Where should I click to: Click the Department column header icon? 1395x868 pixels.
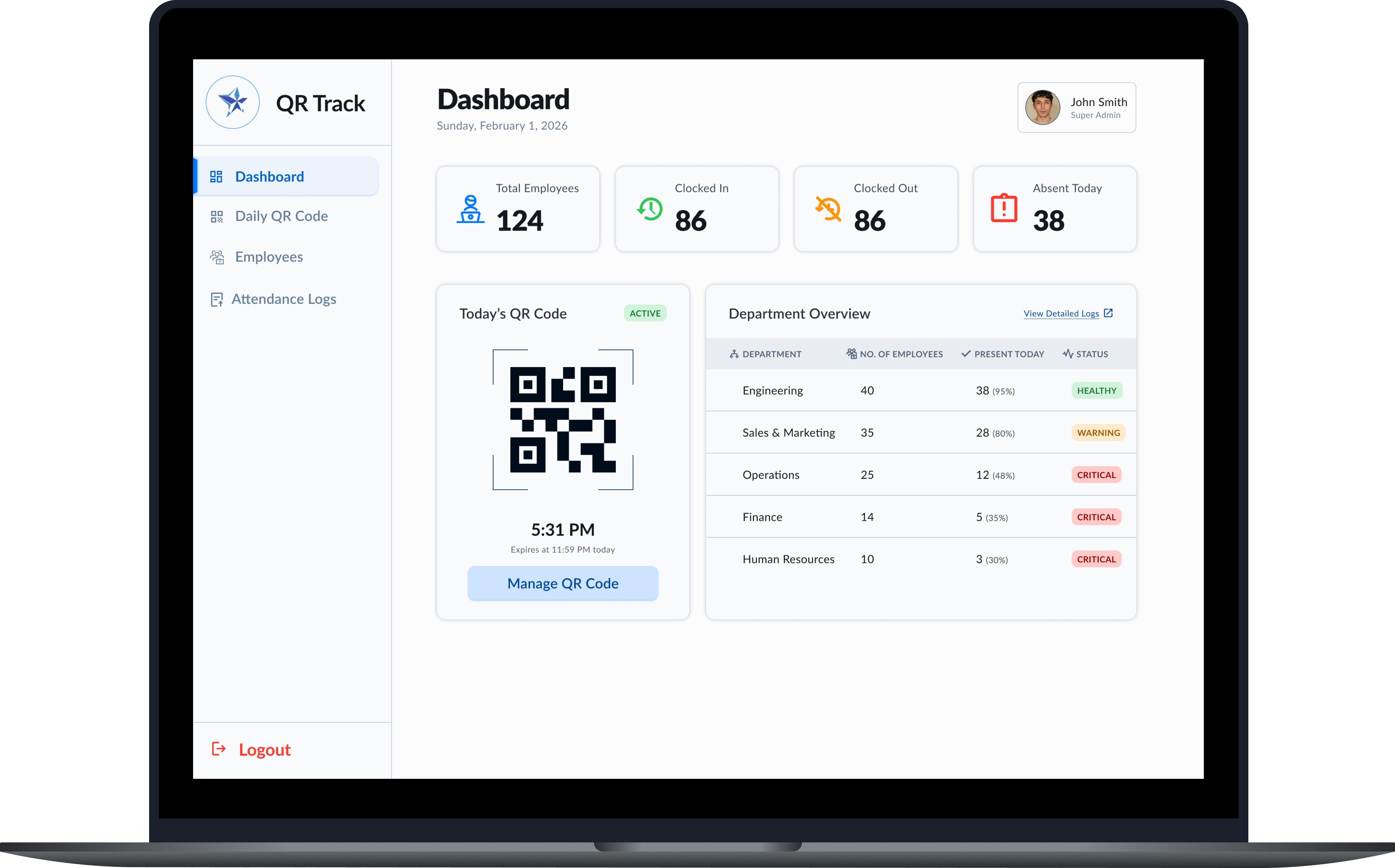click(x=734, y=354)
